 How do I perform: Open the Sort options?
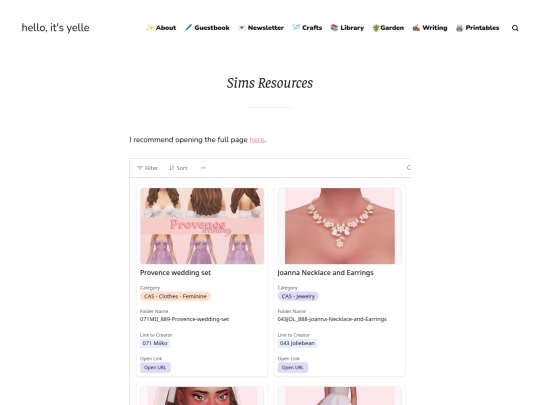coord(178,168)
